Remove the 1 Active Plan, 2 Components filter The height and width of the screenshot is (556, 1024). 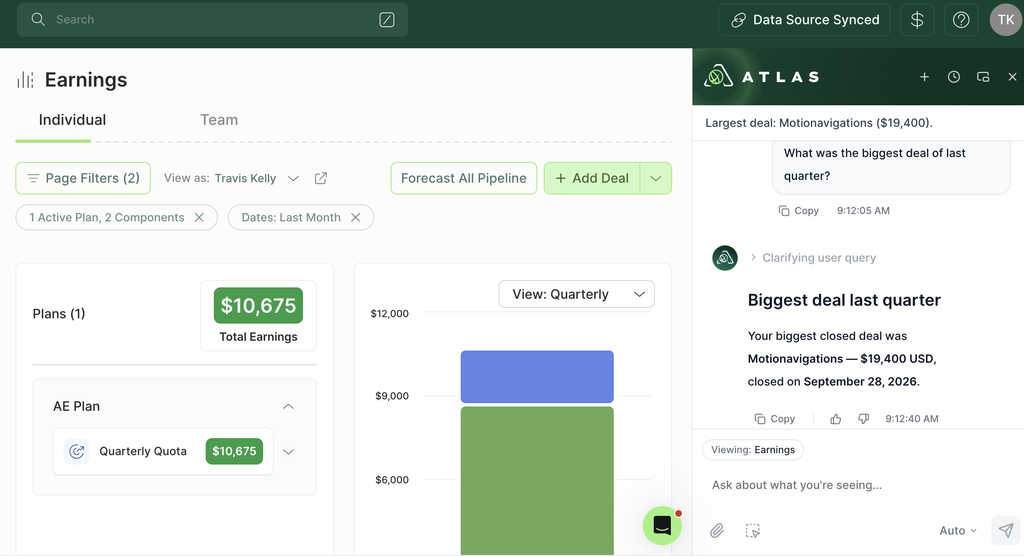click(199, 218)
